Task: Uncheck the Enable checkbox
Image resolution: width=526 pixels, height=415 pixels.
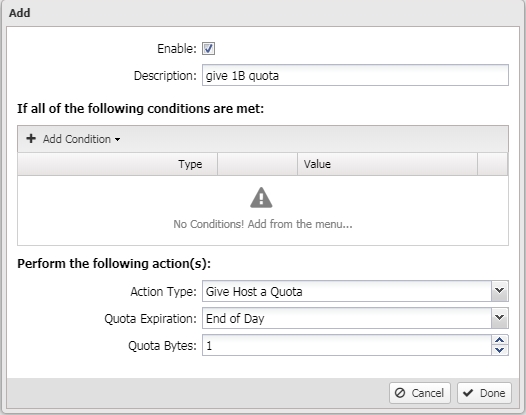Action: coord(208,49)
